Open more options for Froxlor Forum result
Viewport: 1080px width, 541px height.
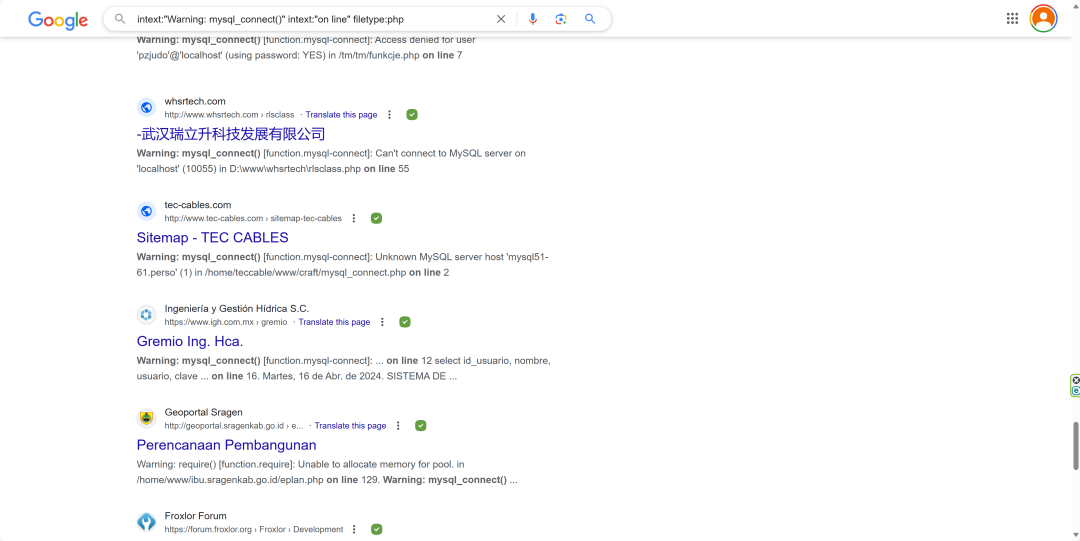[x=354, y=529]
